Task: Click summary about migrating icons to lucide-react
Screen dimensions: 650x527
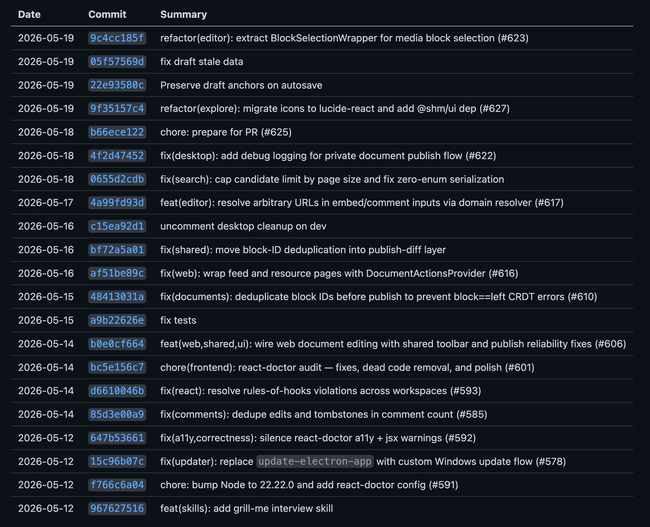Action: pos(335,109)
